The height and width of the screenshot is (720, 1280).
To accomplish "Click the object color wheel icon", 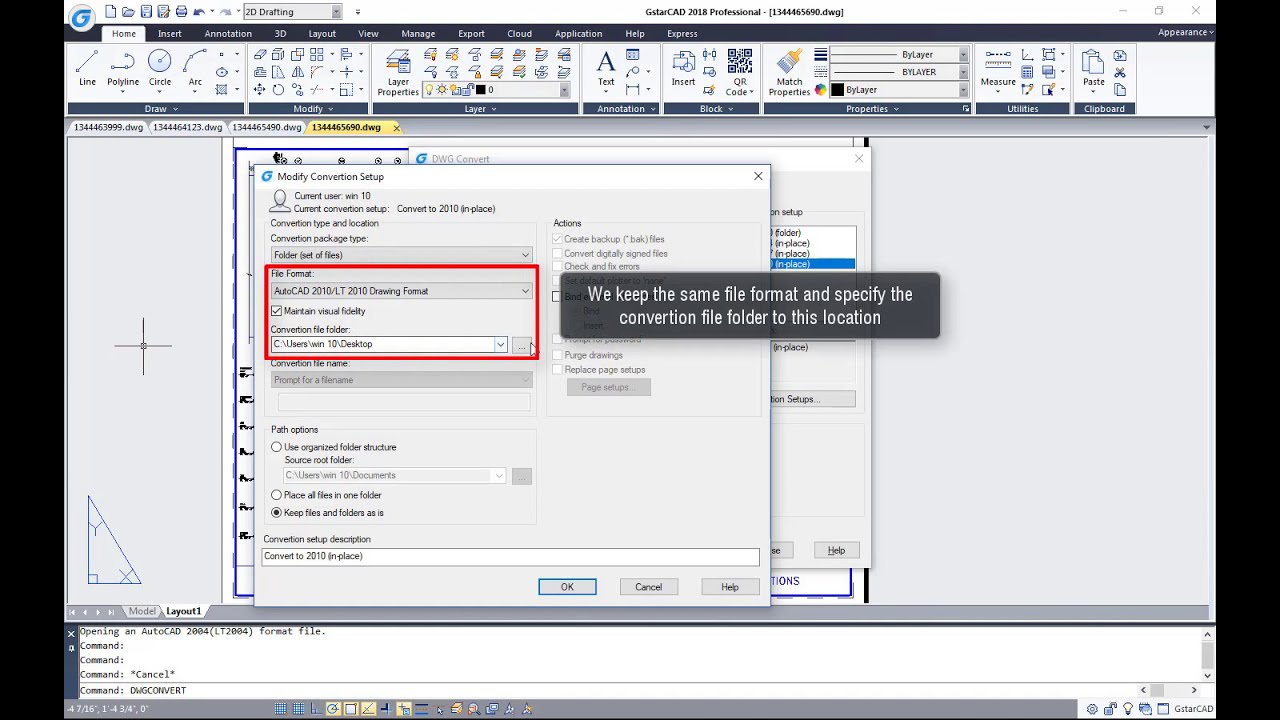I will [x=821, y=90].
